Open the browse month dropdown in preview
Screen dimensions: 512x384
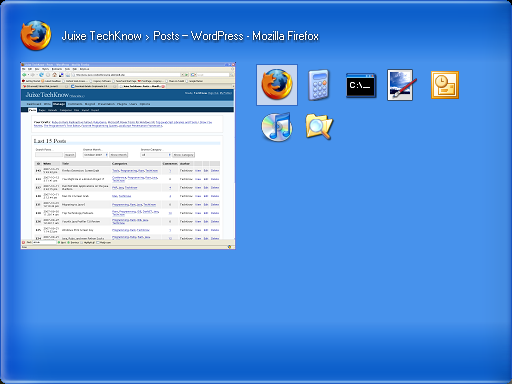[x=95, y=155]
